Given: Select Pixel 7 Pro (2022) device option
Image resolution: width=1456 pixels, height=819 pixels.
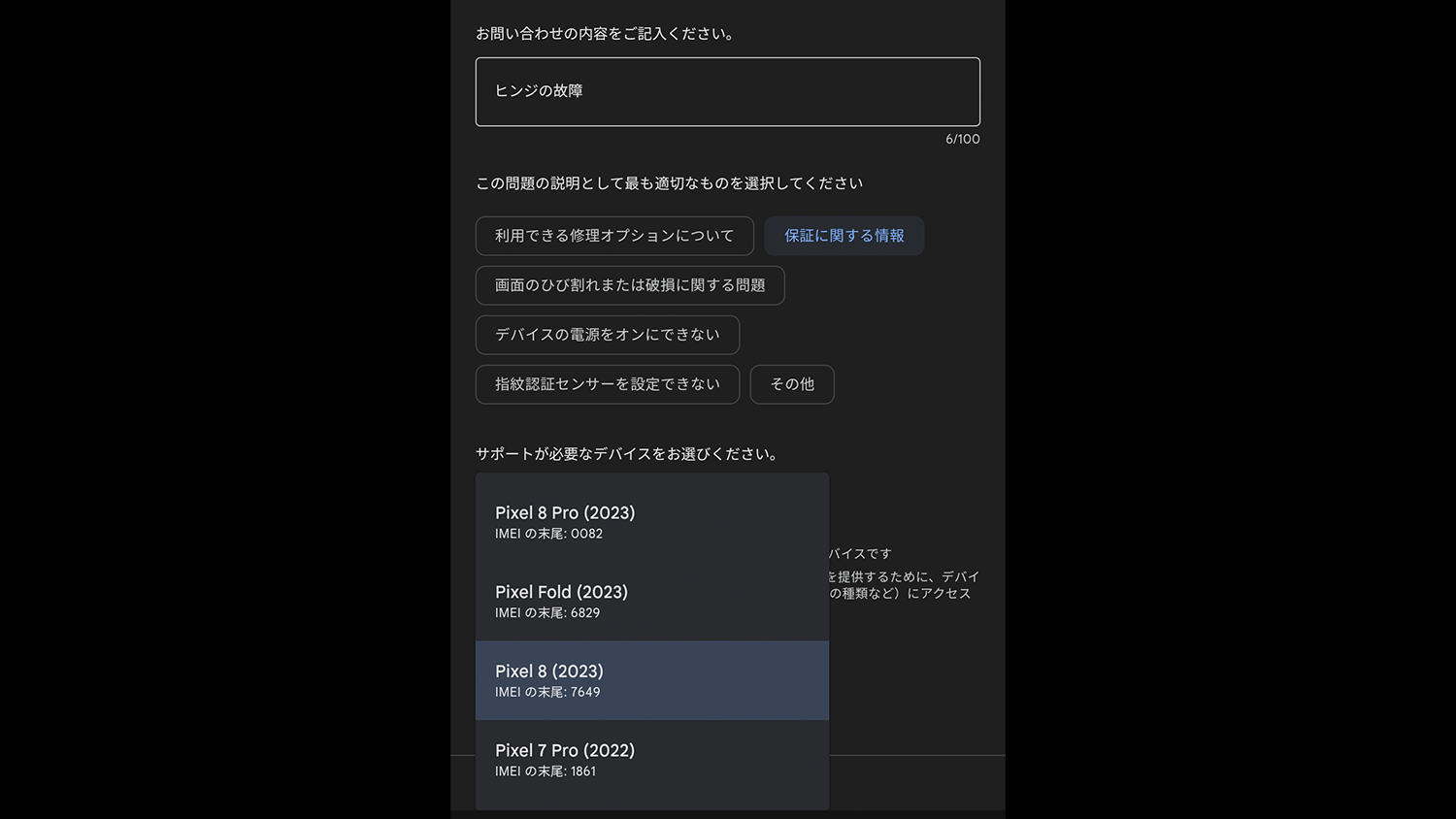Looking at the screenshot, I should (565, 751).
